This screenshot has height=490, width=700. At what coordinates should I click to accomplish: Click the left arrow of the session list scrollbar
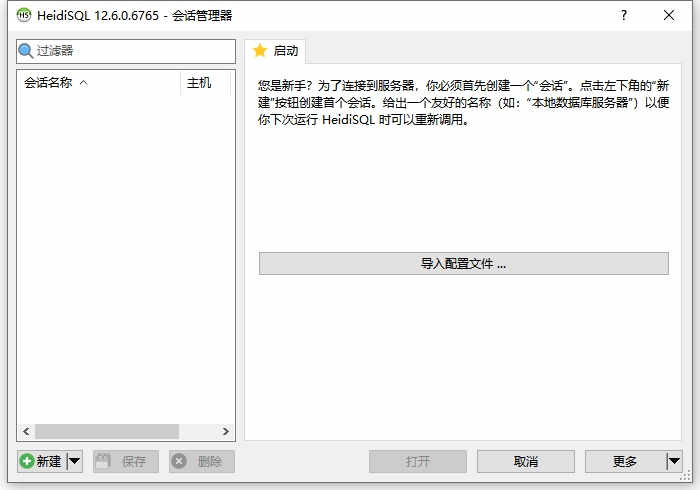click(x=26, y=431)
